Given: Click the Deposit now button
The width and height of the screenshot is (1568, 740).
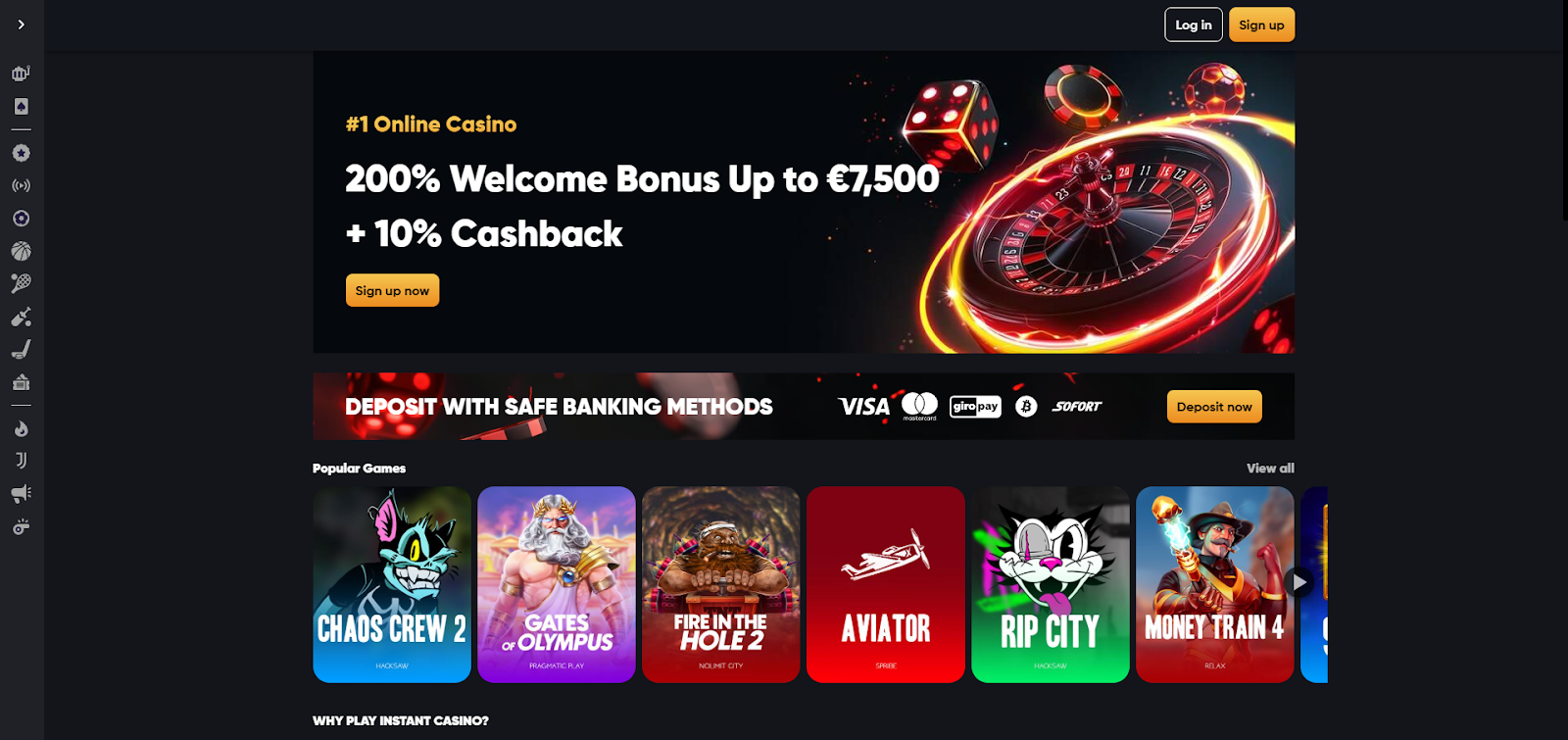Looking at the screenshot, I should 1214,407.
